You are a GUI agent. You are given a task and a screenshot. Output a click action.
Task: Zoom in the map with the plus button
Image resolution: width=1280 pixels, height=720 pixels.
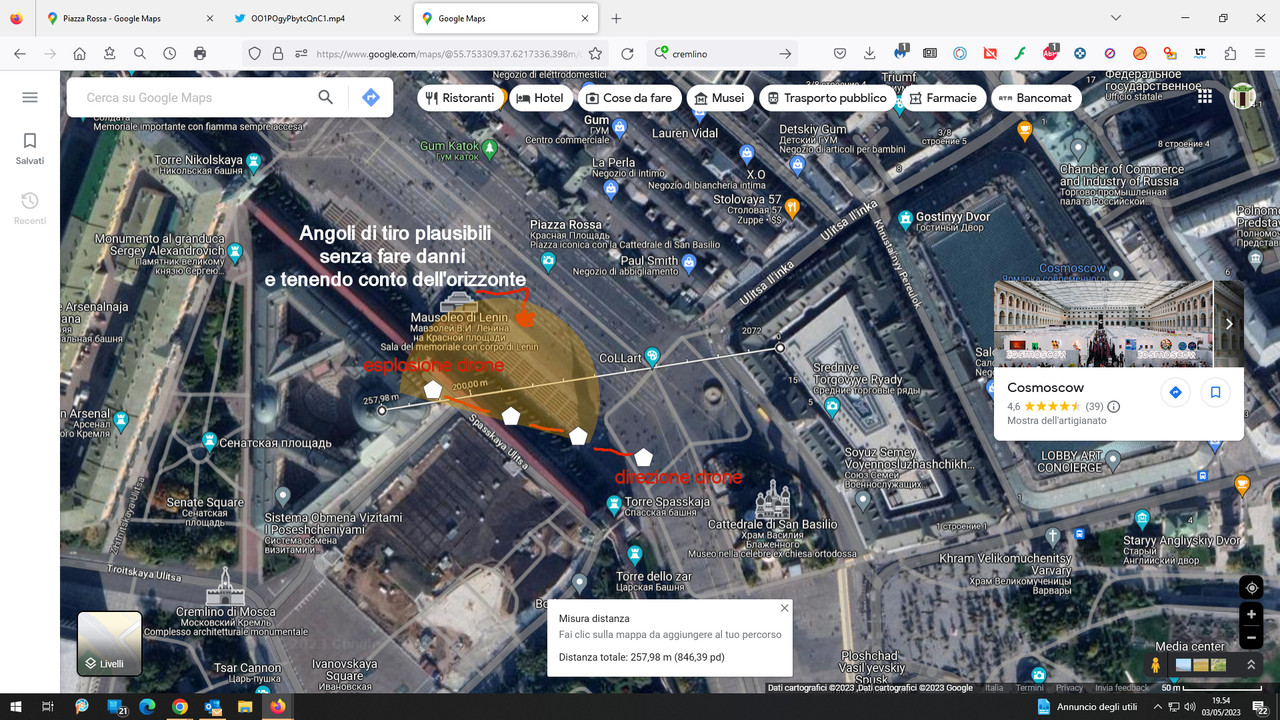coord(1251,615)
